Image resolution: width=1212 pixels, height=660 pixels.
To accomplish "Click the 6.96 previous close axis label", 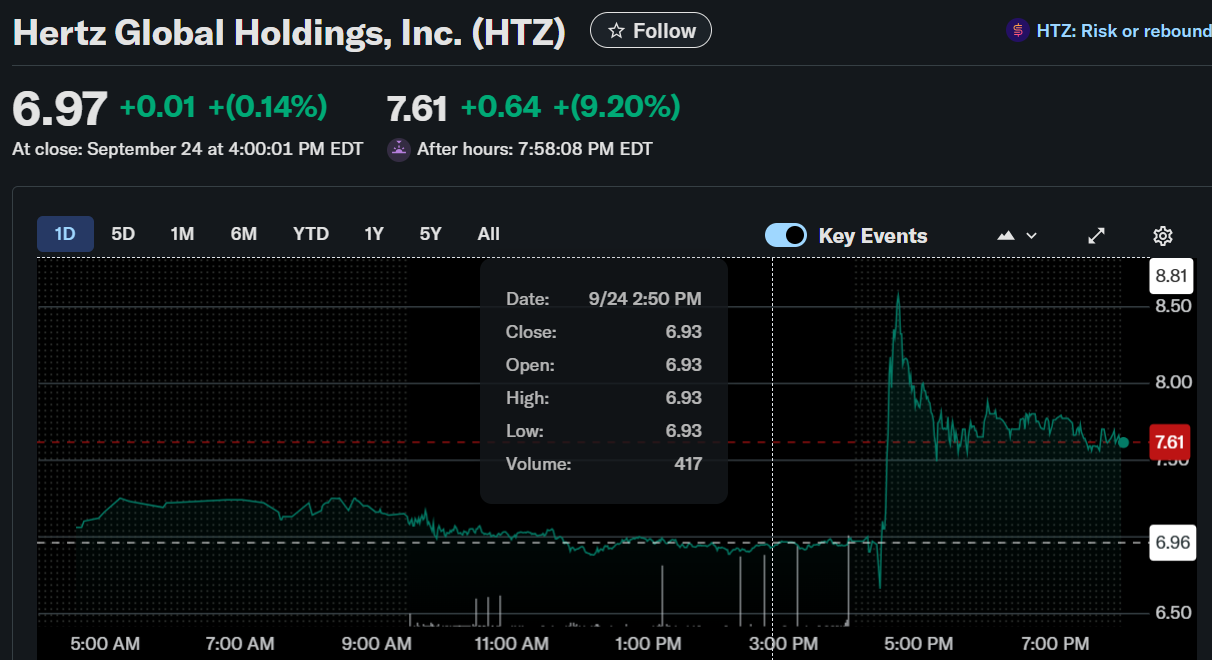I will (1172, 542).
